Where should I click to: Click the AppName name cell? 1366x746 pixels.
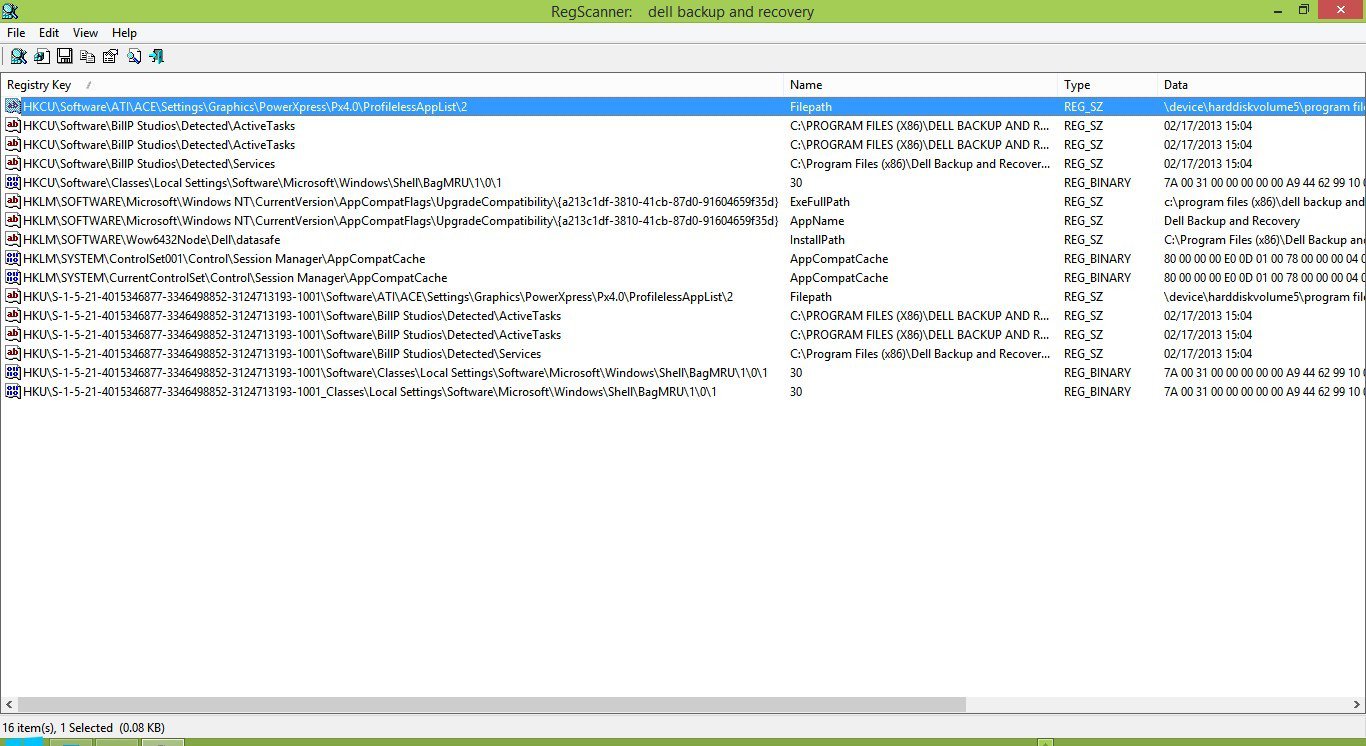click(817, 220)
